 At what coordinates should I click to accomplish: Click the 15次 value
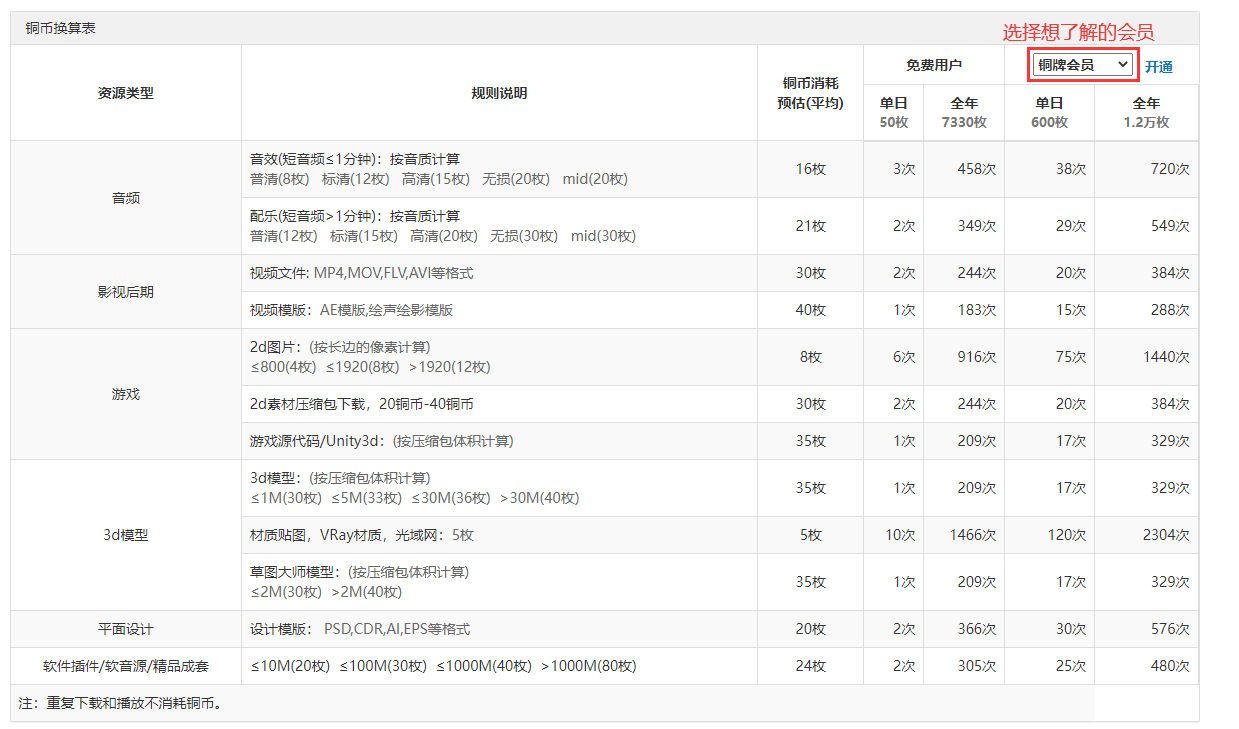point(1071,310)
